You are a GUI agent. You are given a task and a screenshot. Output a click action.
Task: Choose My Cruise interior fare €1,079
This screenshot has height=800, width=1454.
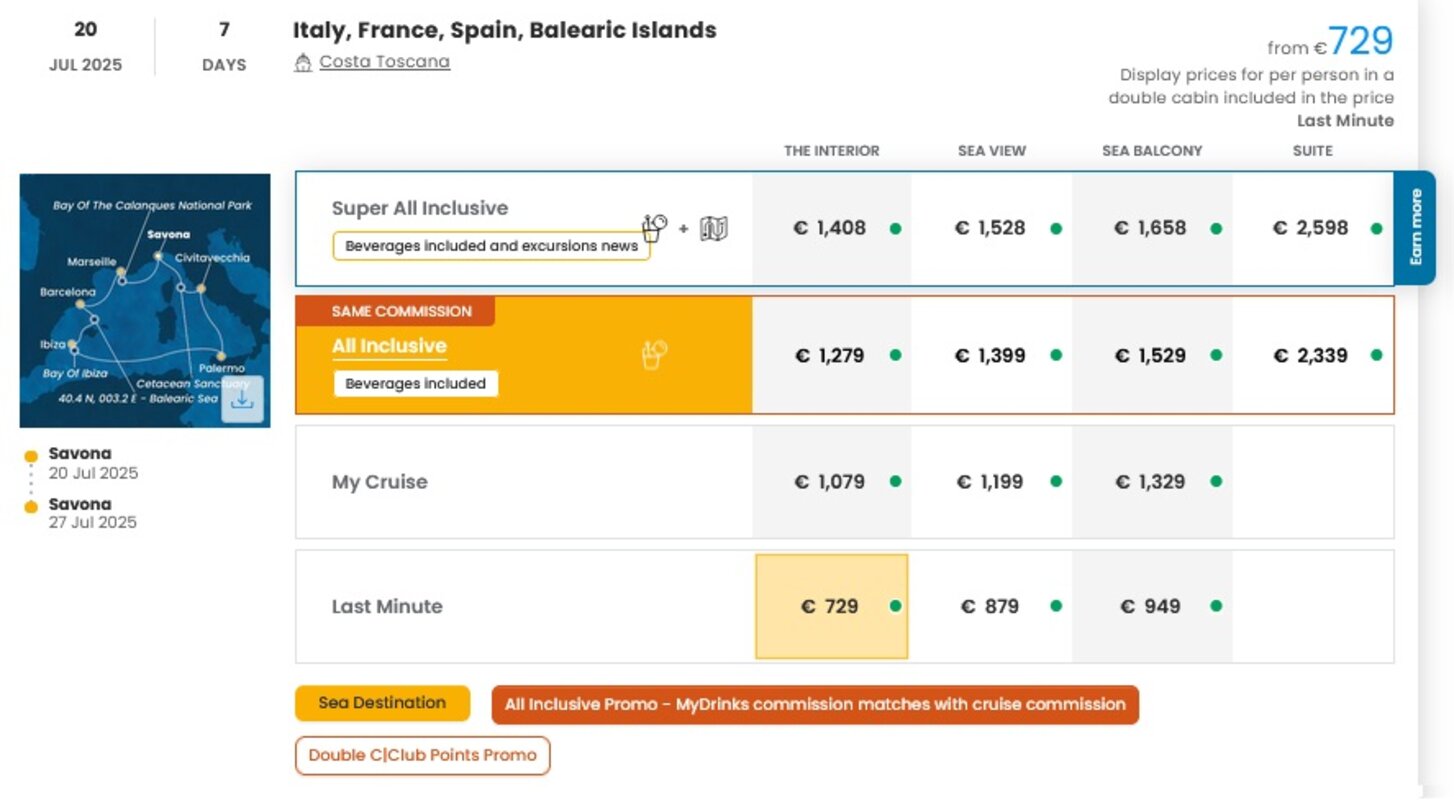pos(831,482)
